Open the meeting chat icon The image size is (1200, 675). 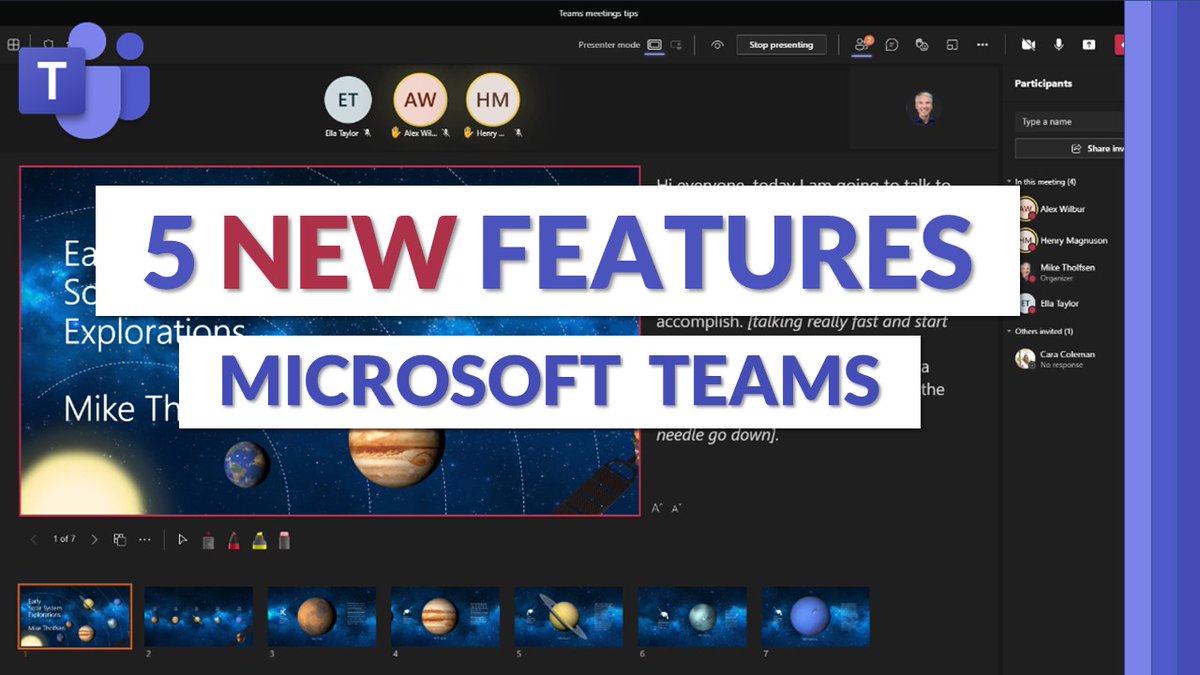point(892,45)
